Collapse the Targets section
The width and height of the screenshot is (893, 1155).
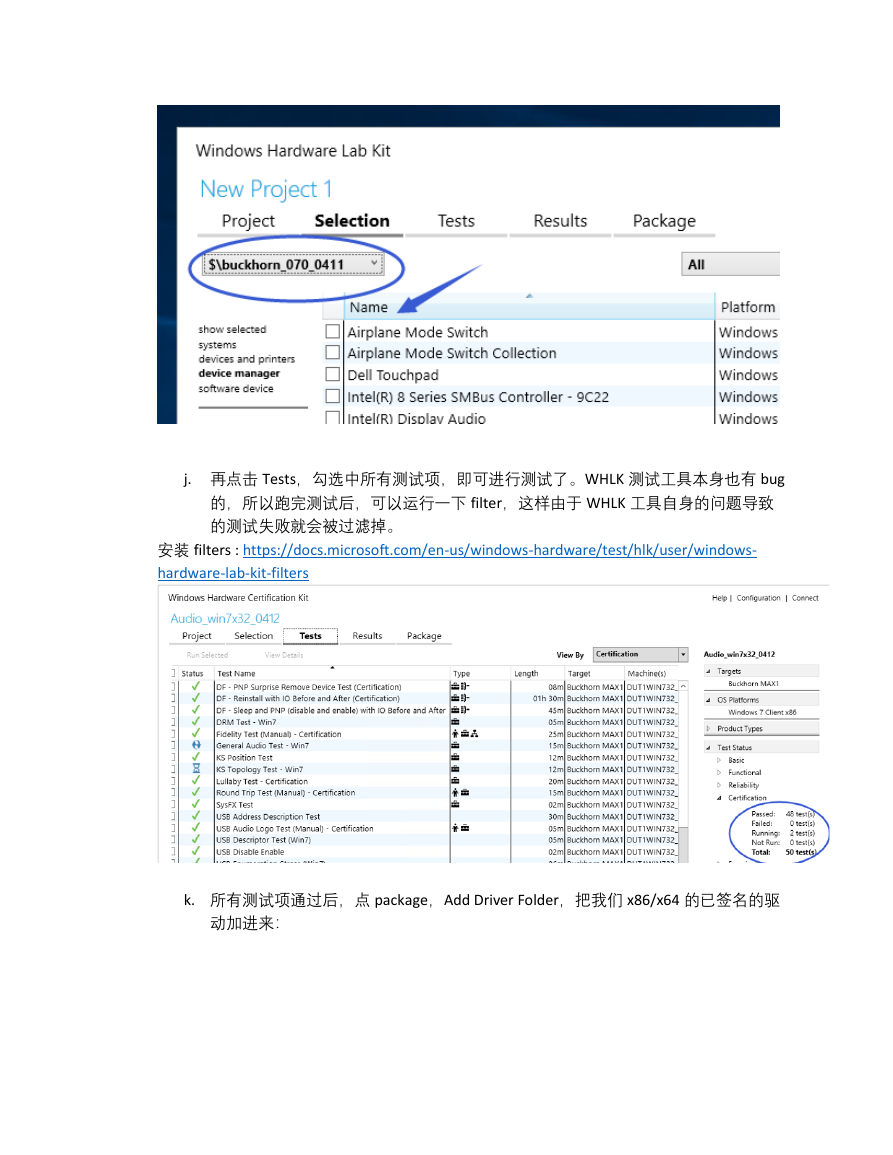point(708,671)
